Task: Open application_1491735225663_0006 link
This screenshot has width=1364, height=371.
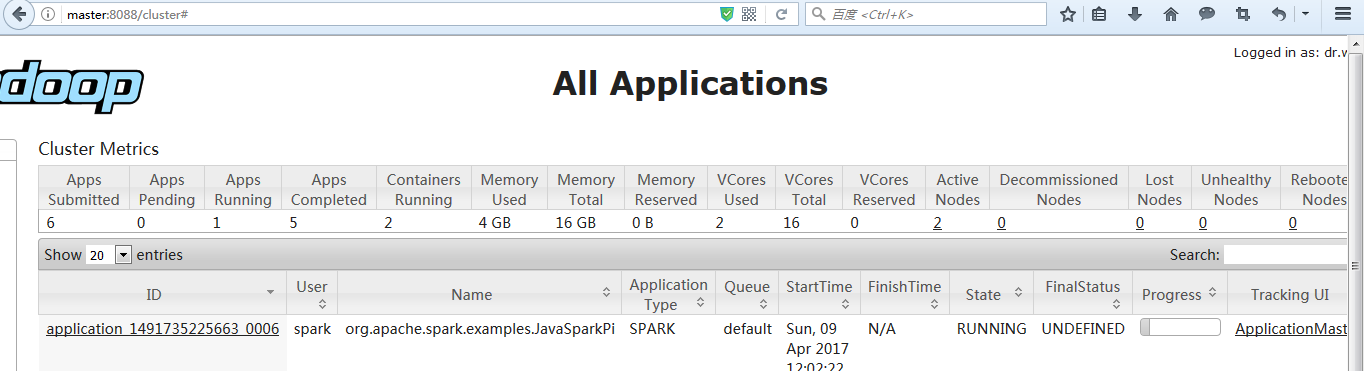Action: [162, 329]
